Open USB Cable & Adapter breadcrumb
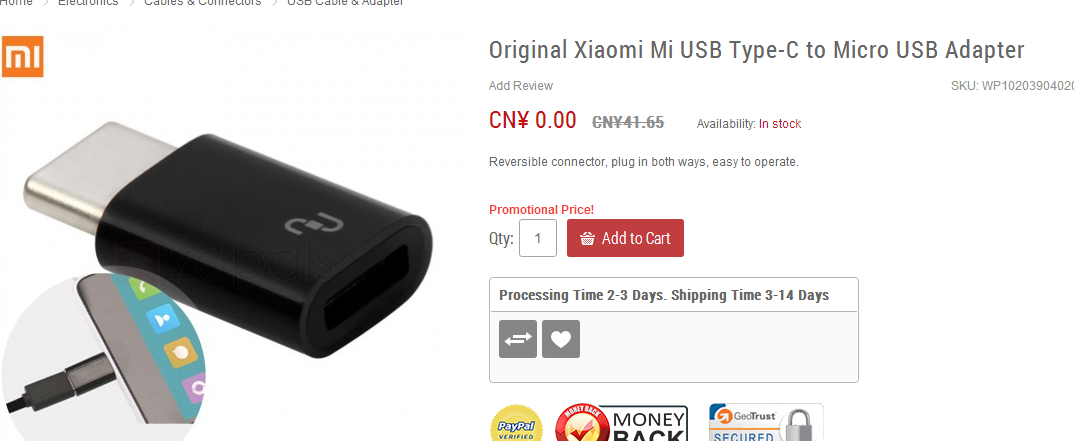Viewport: 1074px width, 441px height. [x=345, y=3]
